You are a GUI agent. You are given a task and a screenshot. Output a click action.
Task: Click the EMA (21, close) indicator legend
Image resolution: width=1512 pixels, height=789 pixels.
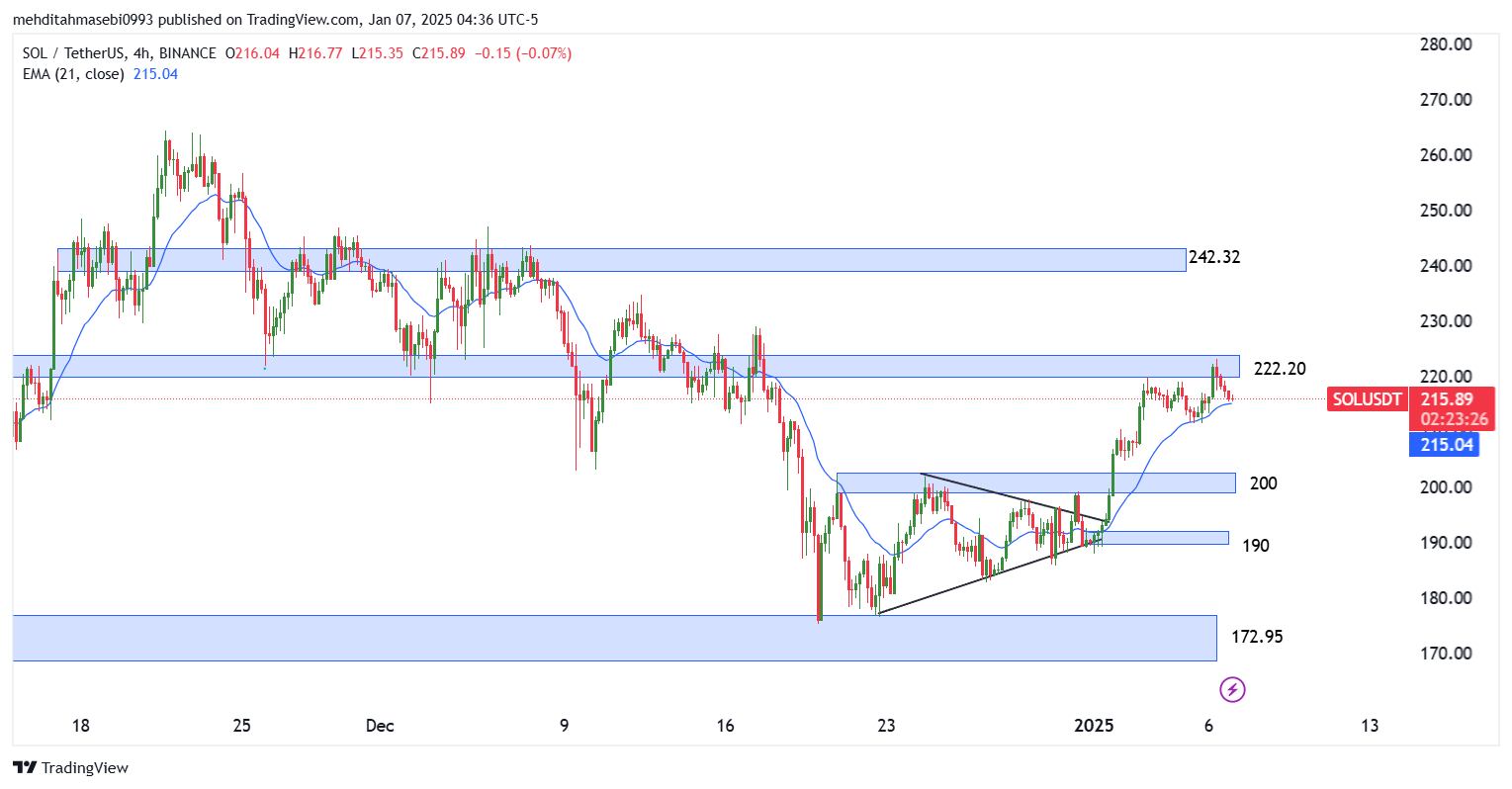click(73, 74)
